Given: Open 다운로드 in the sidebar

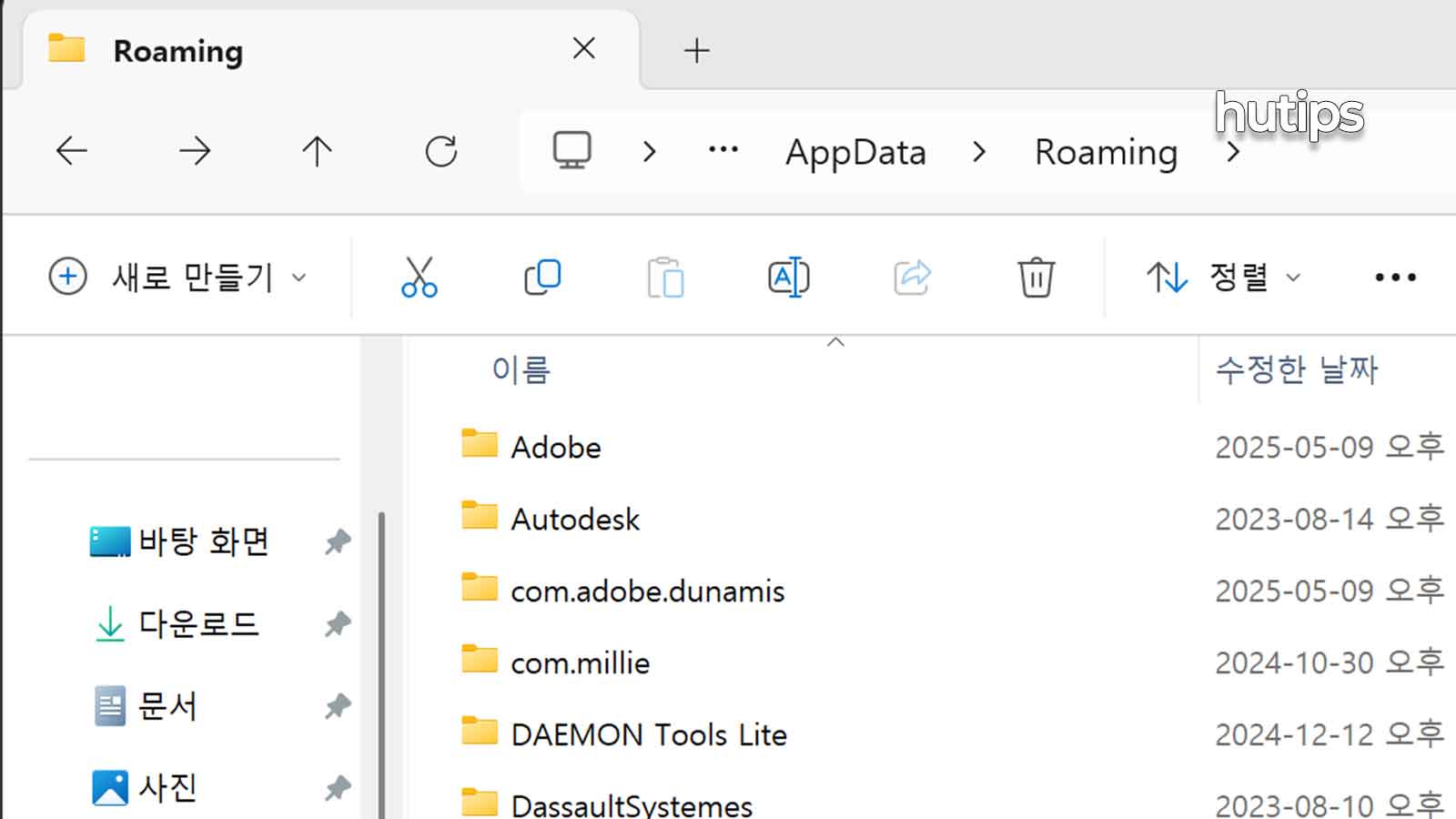Looking at the screenshot, I should [177, 623].
